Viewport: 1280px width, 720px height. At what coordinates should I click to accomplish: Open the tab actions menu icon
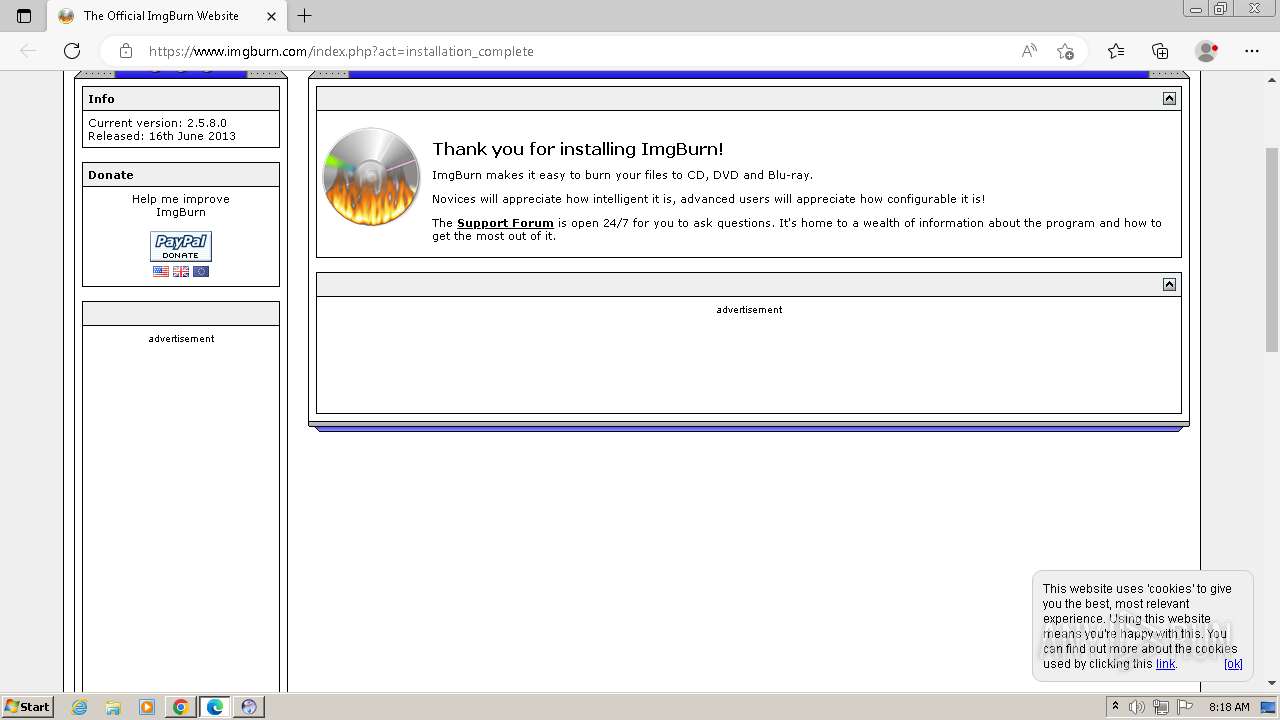(x=24, y=16)
